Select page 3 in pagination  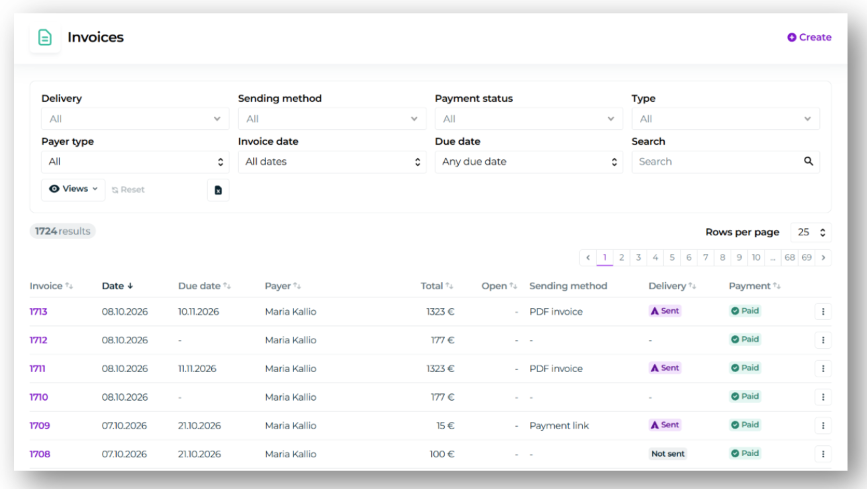(638, 257)
